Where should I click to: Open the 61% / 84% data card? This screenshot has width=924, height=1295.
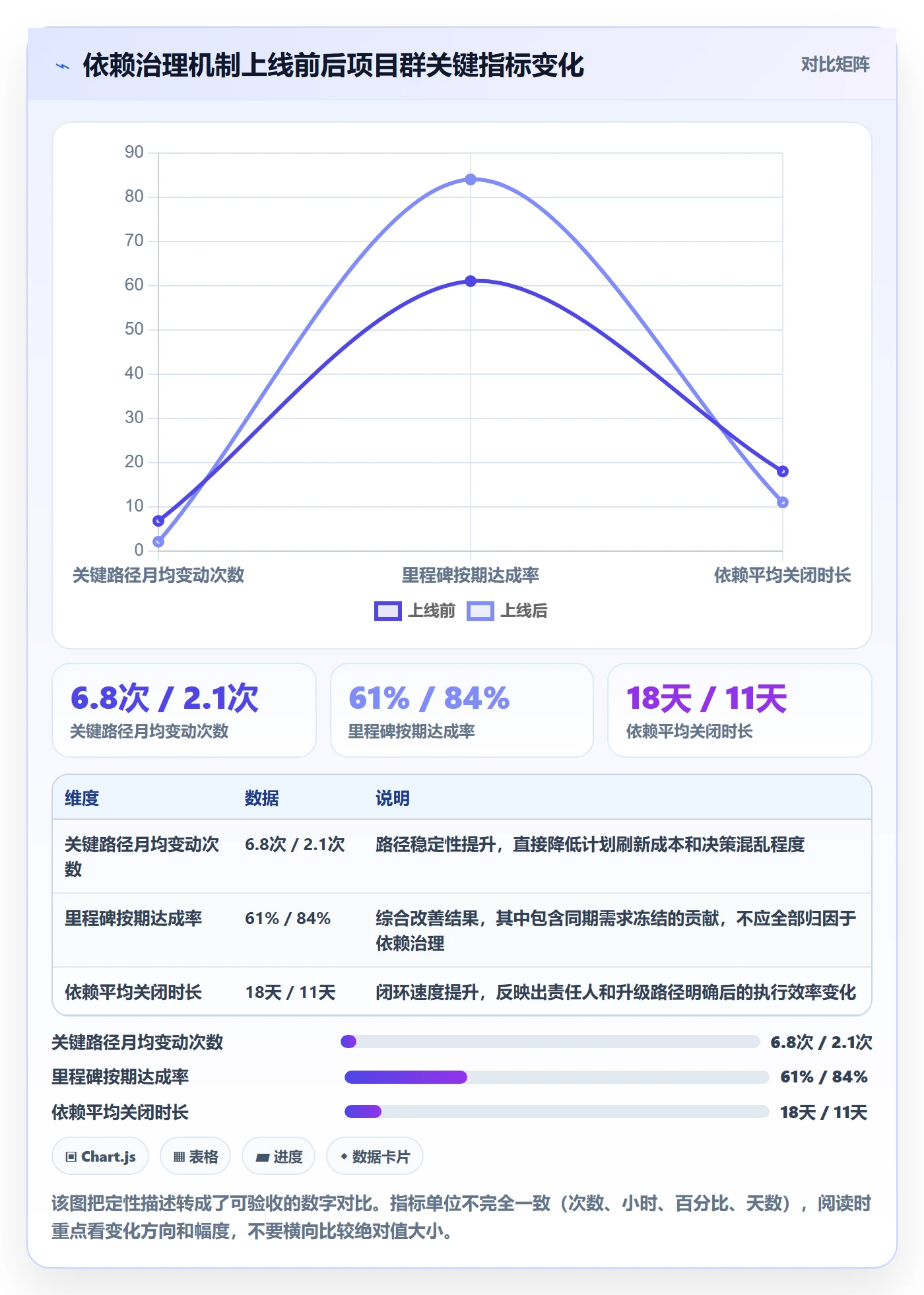(x=462, y=710)
